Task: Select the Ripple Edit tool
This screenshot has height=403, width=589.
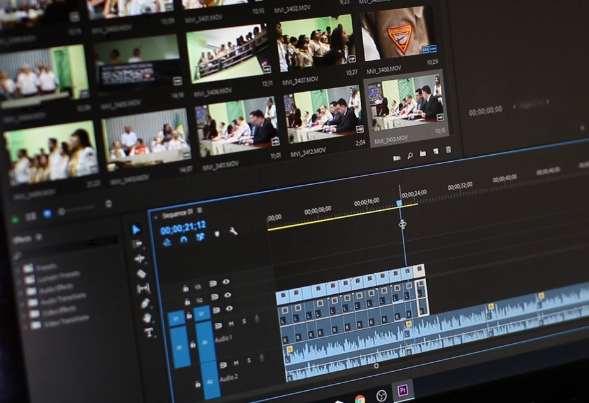Action: [139, 259]
